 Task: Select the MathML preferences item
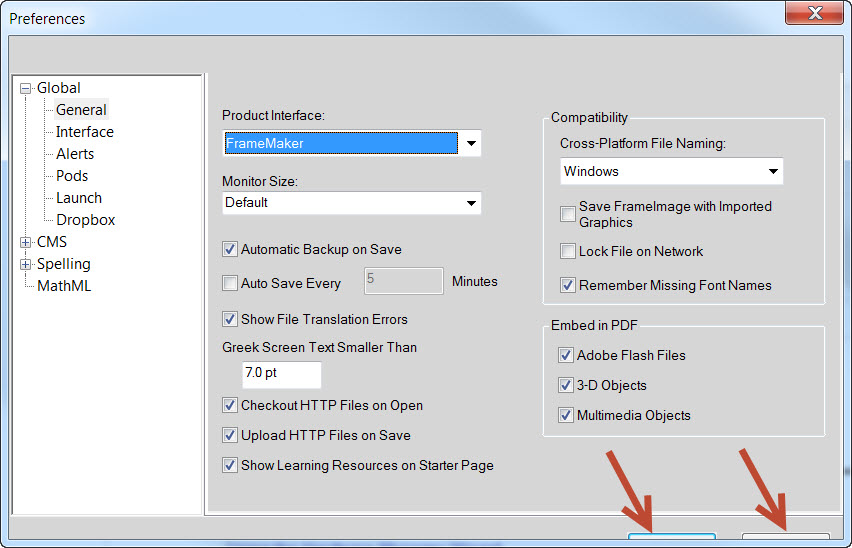(64, 286)
